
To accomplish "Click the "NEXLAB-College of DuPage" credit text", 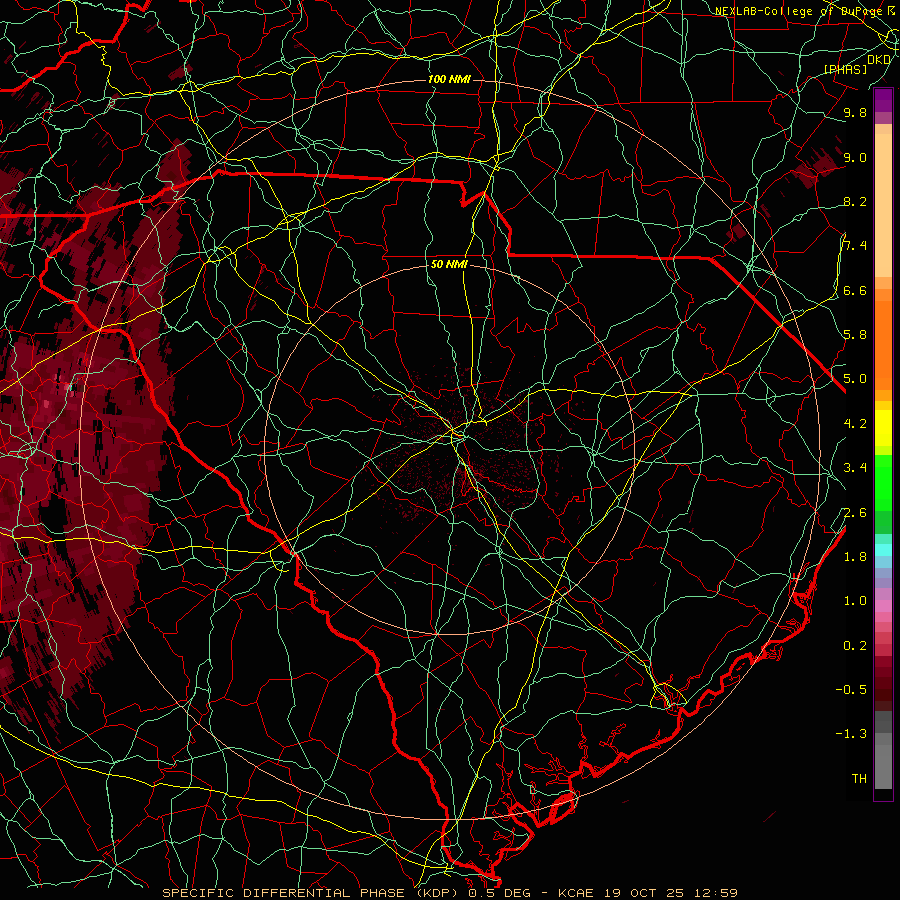I will click(801, 11).
